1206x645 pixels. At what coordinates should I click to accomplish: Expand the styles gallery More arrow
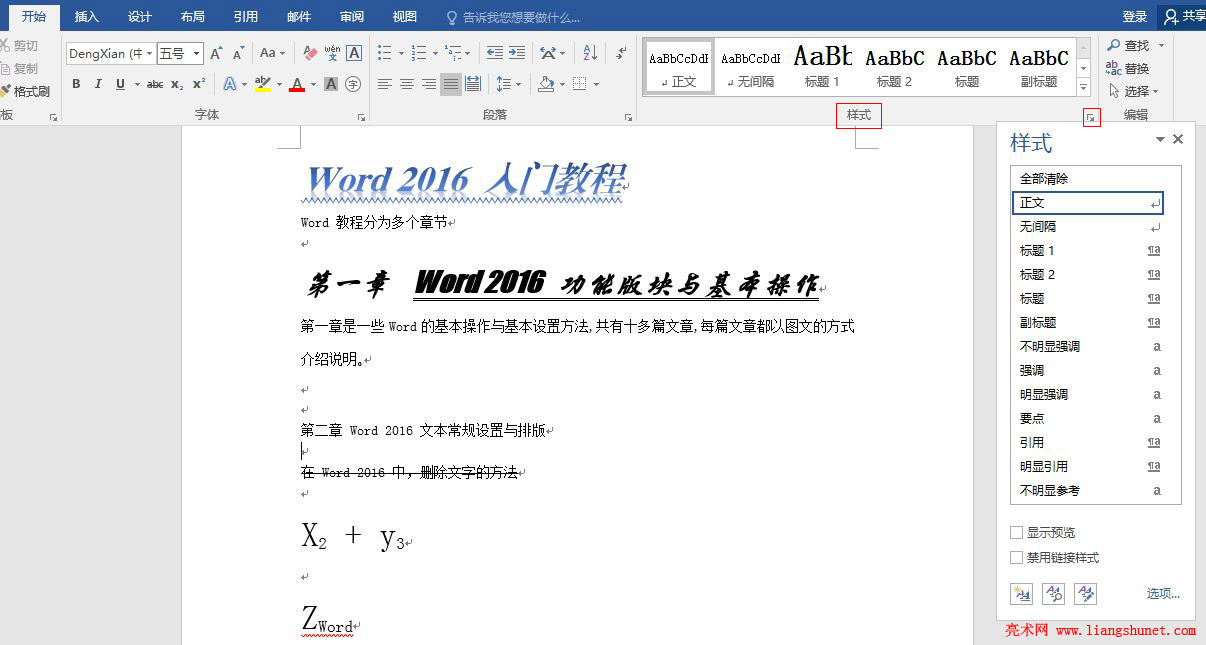click(1083, 89)
